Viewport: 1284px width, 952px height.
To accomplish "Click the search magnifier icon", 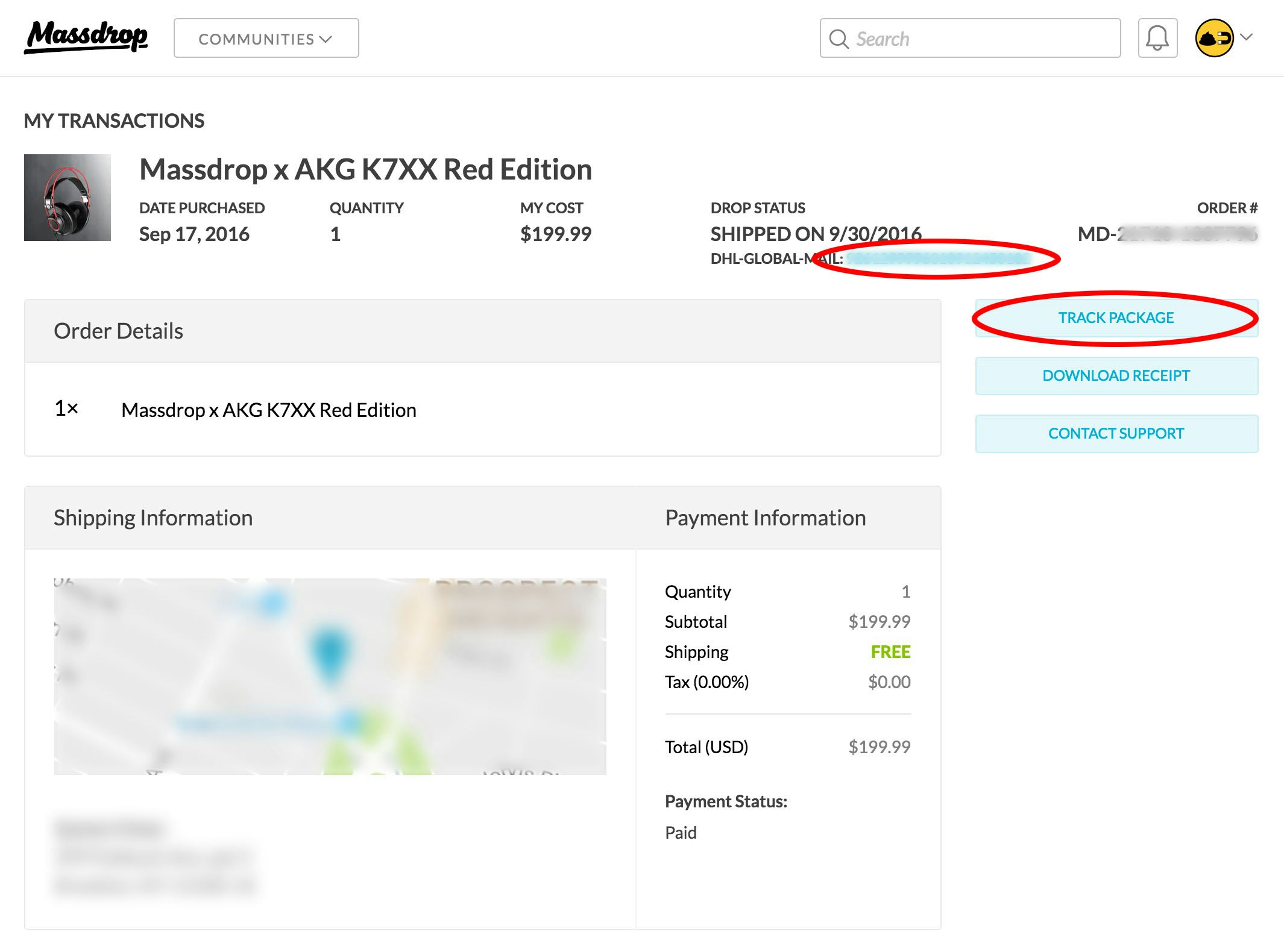I will (839, 39).
